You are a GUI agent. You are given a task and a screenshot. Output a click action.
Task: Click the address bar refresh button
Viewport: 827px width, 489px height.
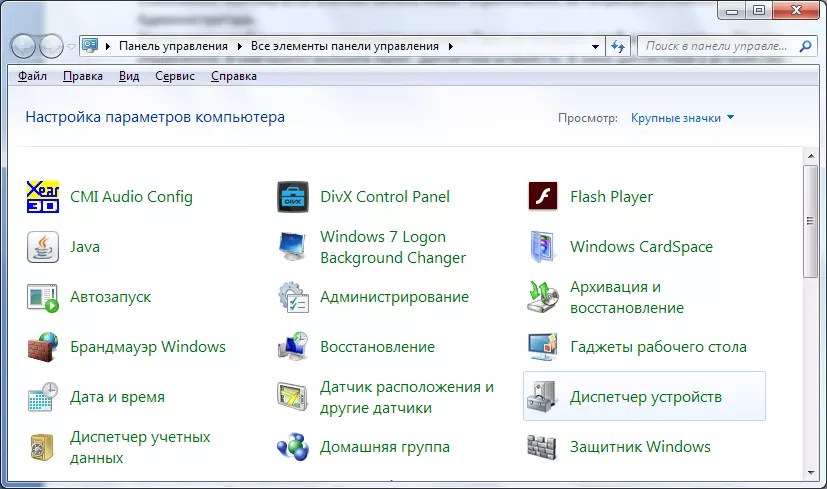[x=618, y=46]
